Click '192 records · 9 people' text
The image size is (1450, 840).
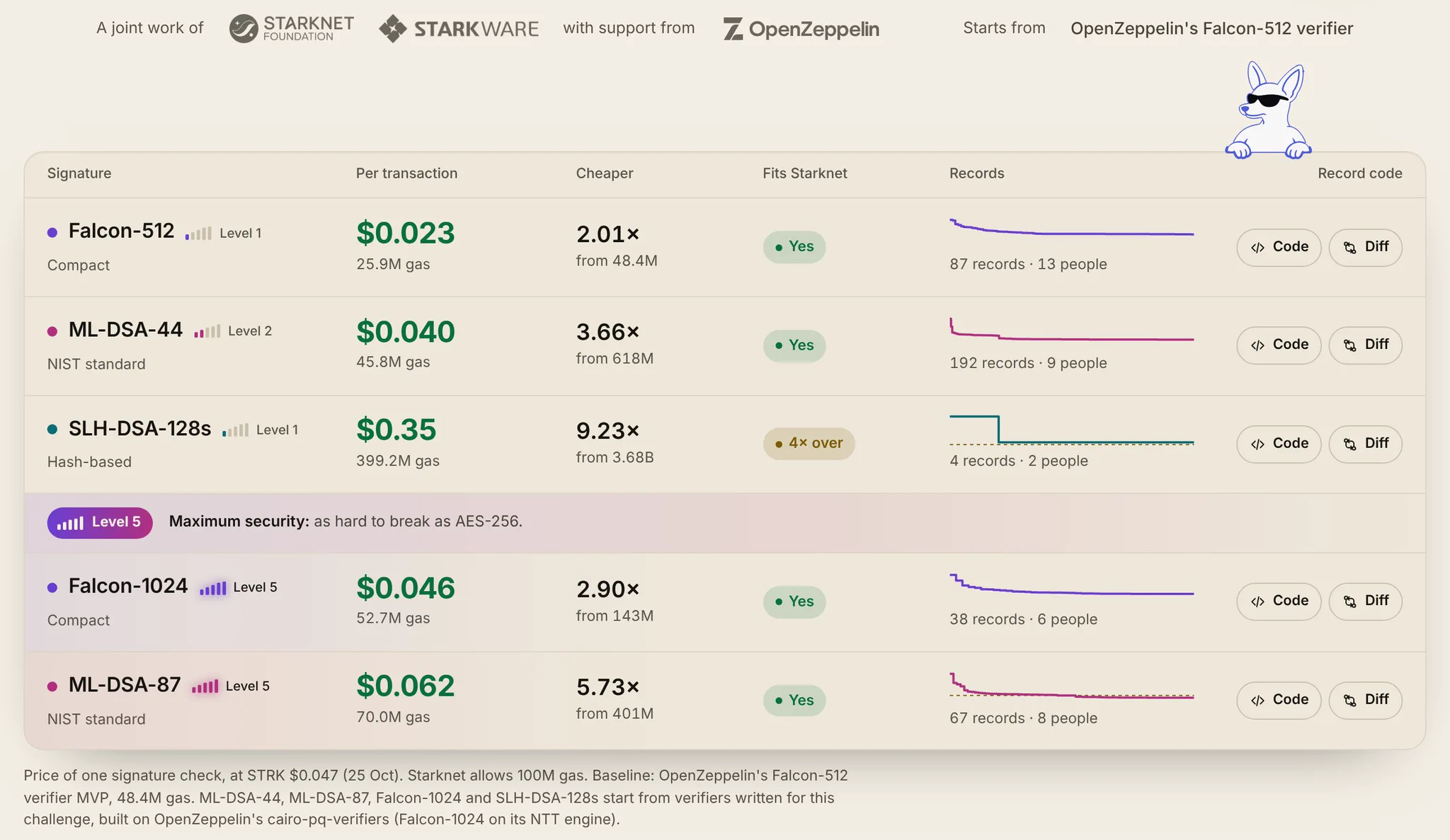tap(1028, 363)
